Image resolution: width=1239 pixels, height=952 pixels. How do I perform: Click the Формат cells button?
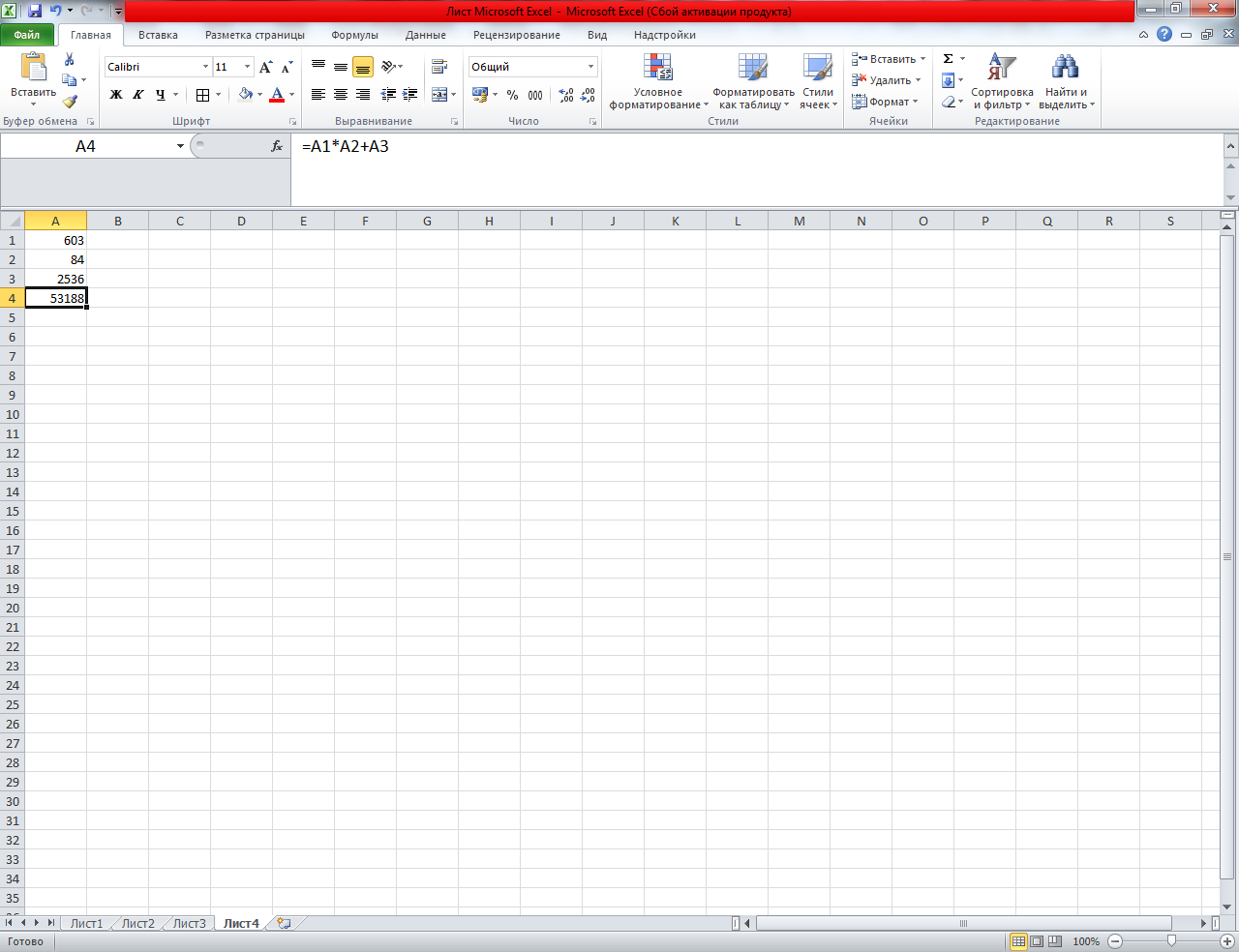885,102
